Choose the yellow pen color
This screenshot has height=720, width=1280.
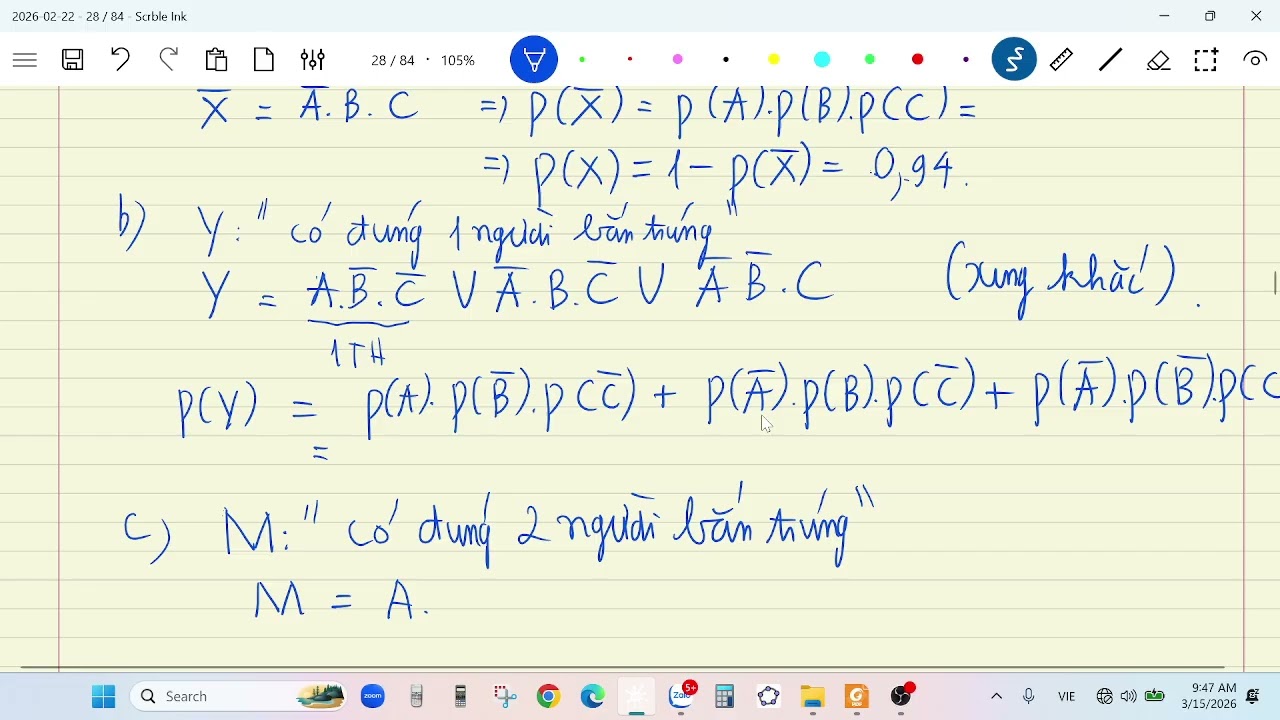774,60
